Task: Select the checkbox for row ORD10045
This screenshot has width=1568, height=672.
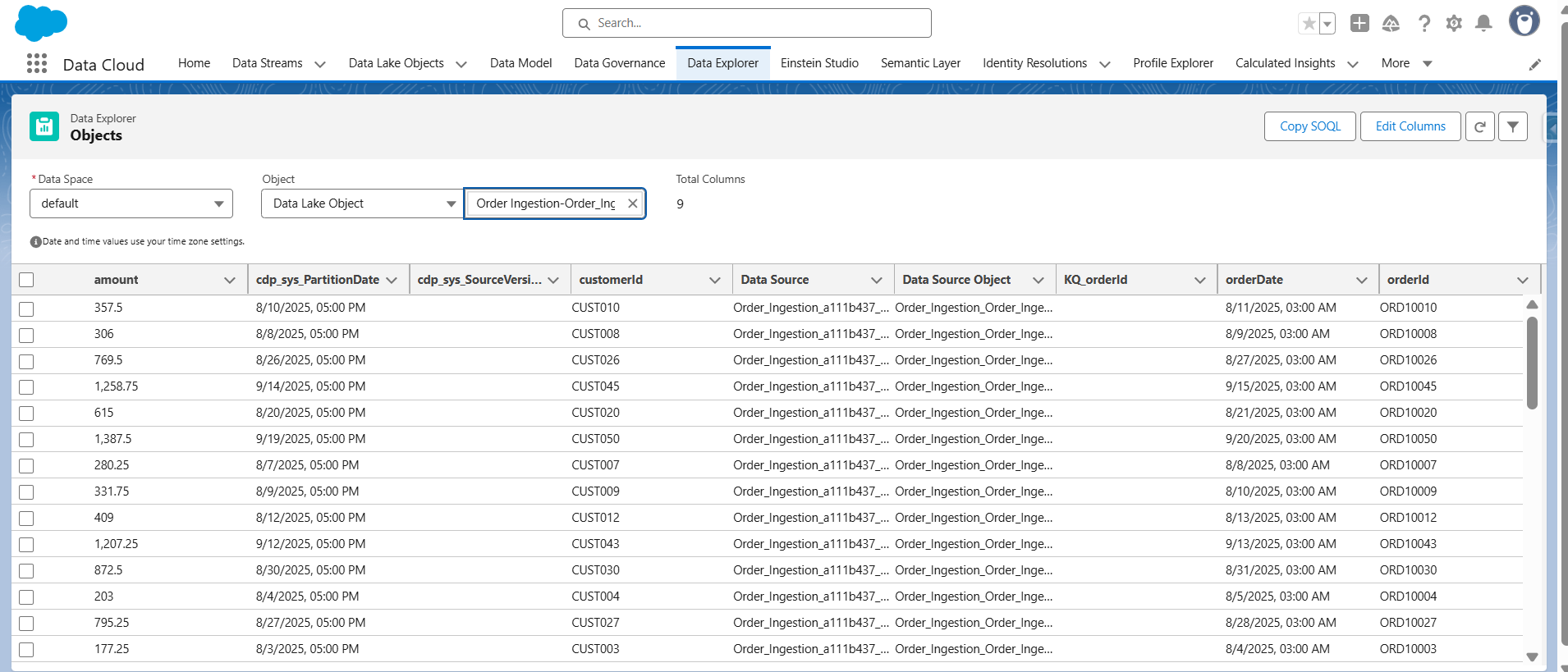Action: point(26,387)
